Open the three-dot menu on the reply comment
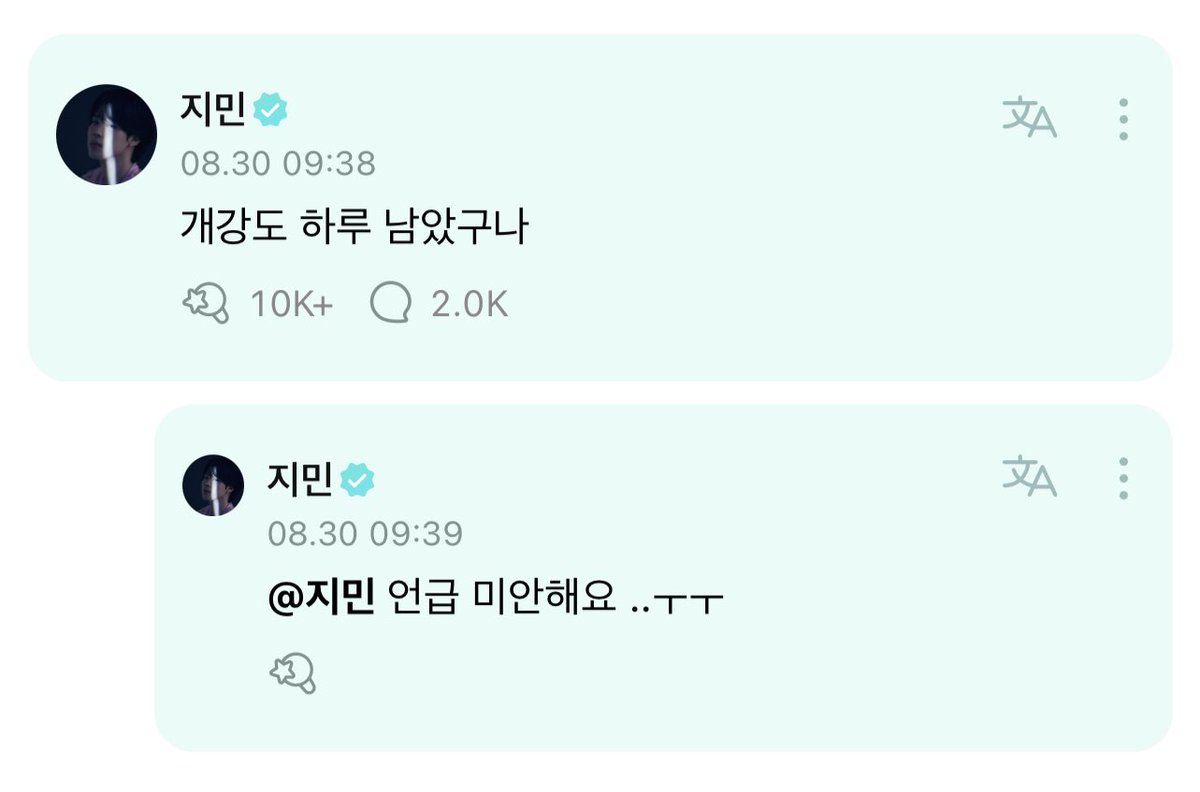 click(x=1124, y=478)
